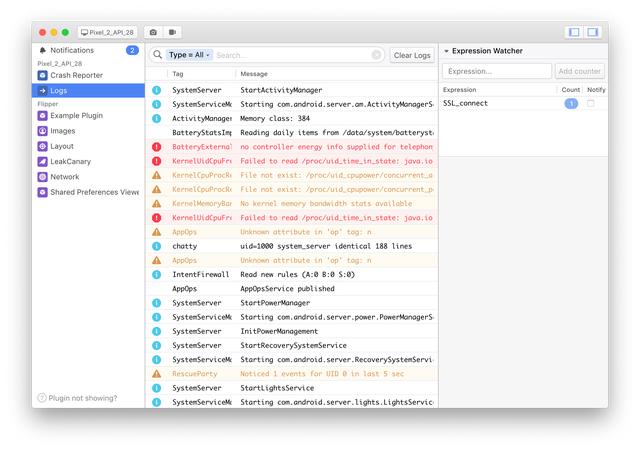Click the Message column header
The height and width of the screenshot is (450, 640).
click(254, 74)
